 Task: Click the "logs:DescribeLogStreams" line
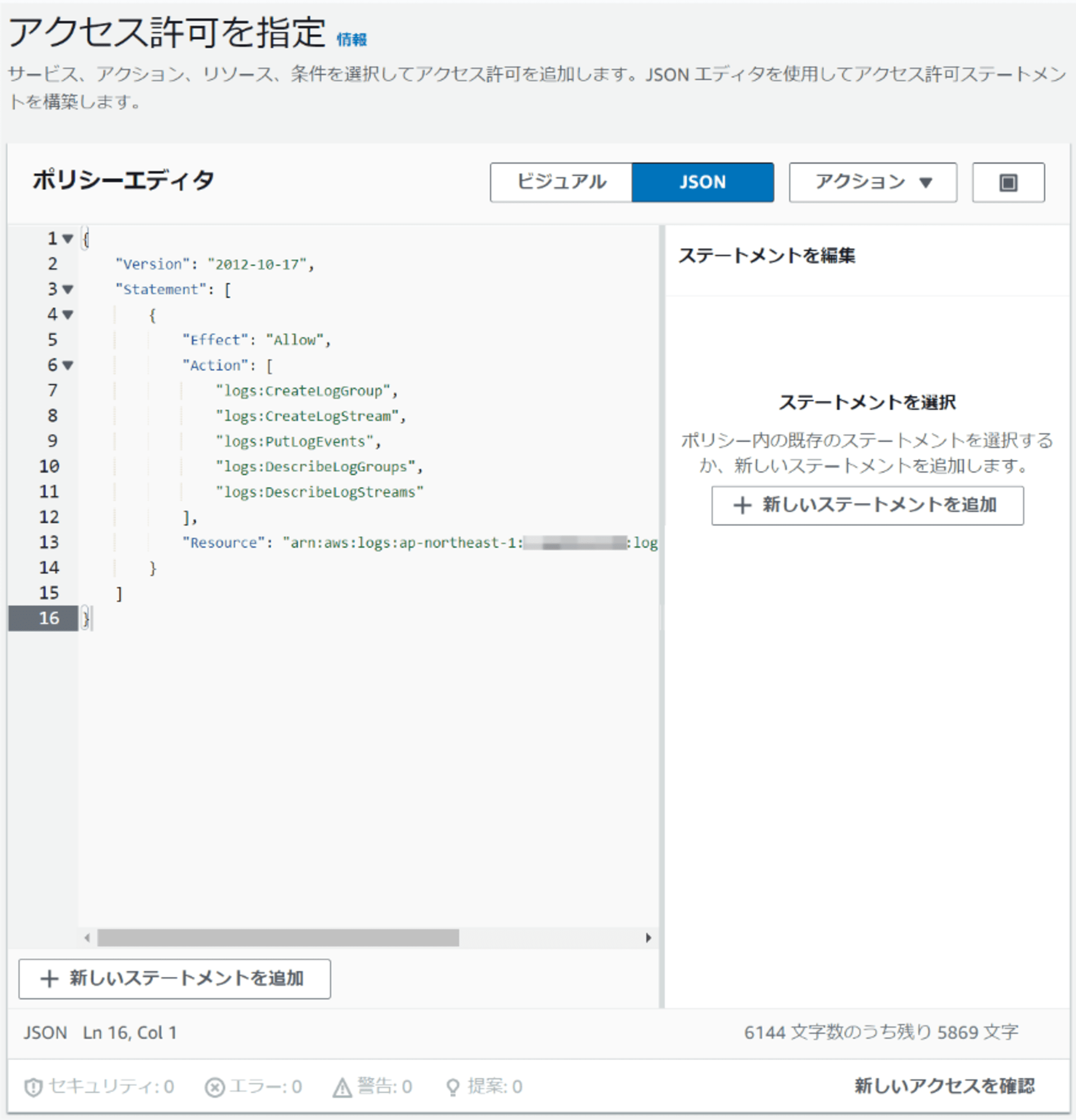pyautogui.click(x=319, y=492)
